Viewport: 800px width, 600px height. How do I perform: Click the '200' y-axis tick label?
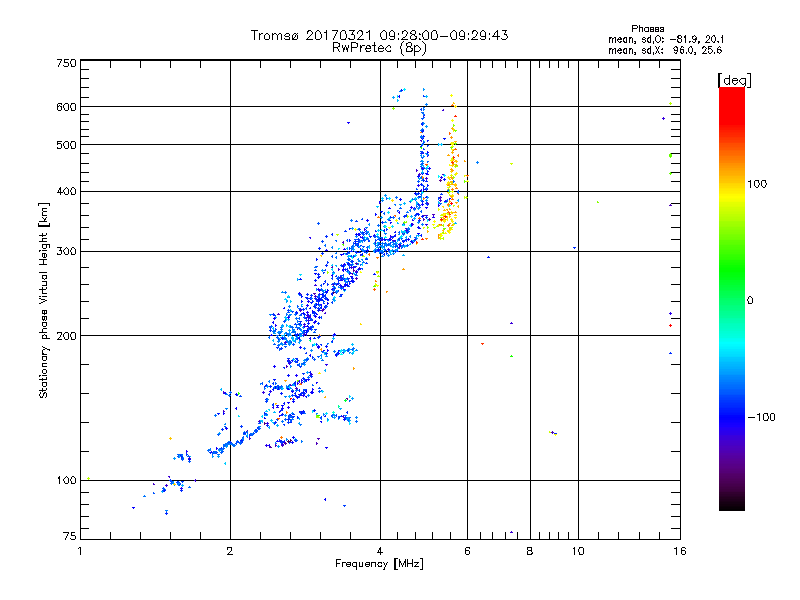click(66, 336)
